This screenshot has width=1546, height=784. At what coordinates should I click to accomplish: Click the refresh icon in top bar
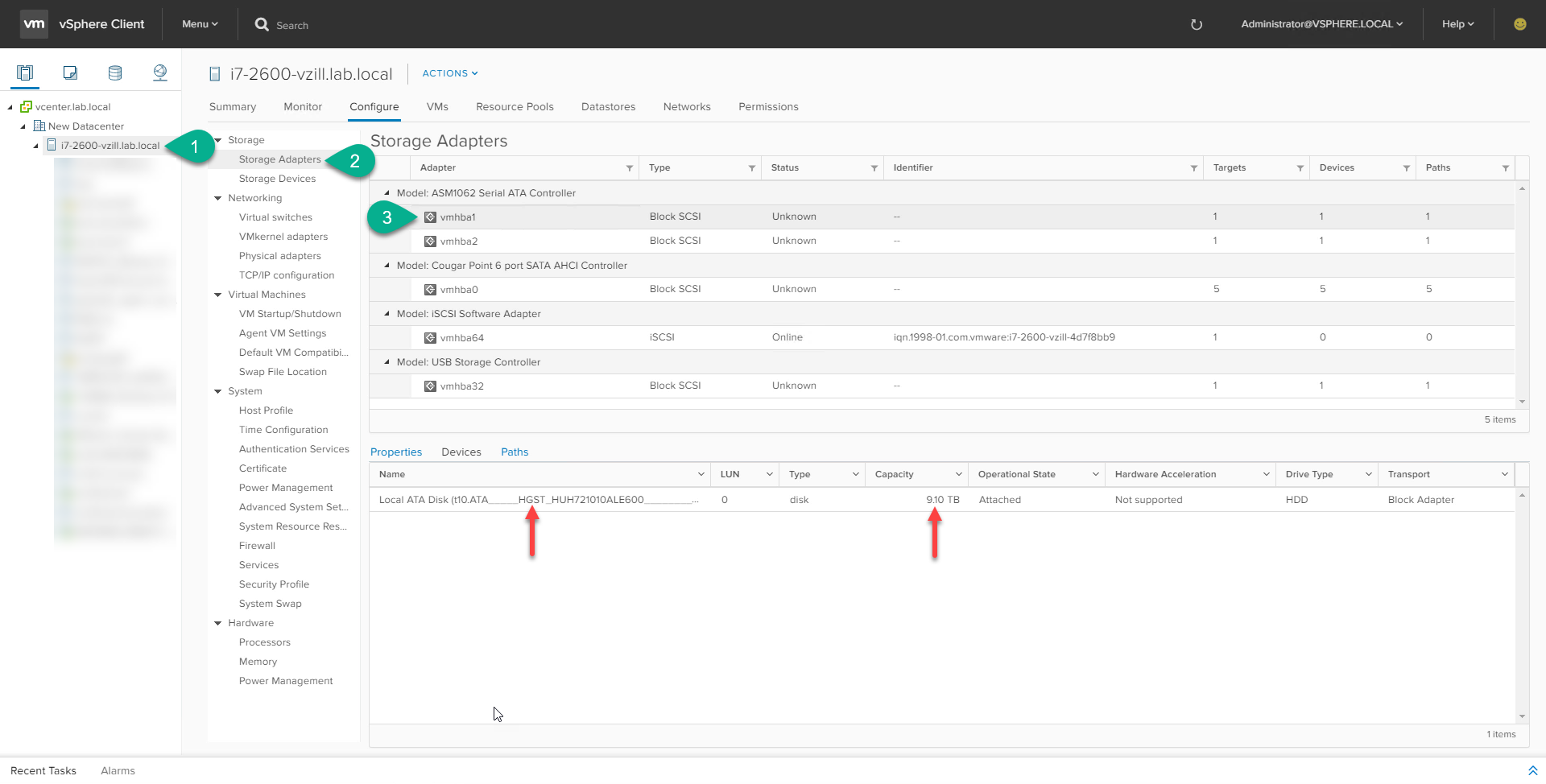point(1197,25)
